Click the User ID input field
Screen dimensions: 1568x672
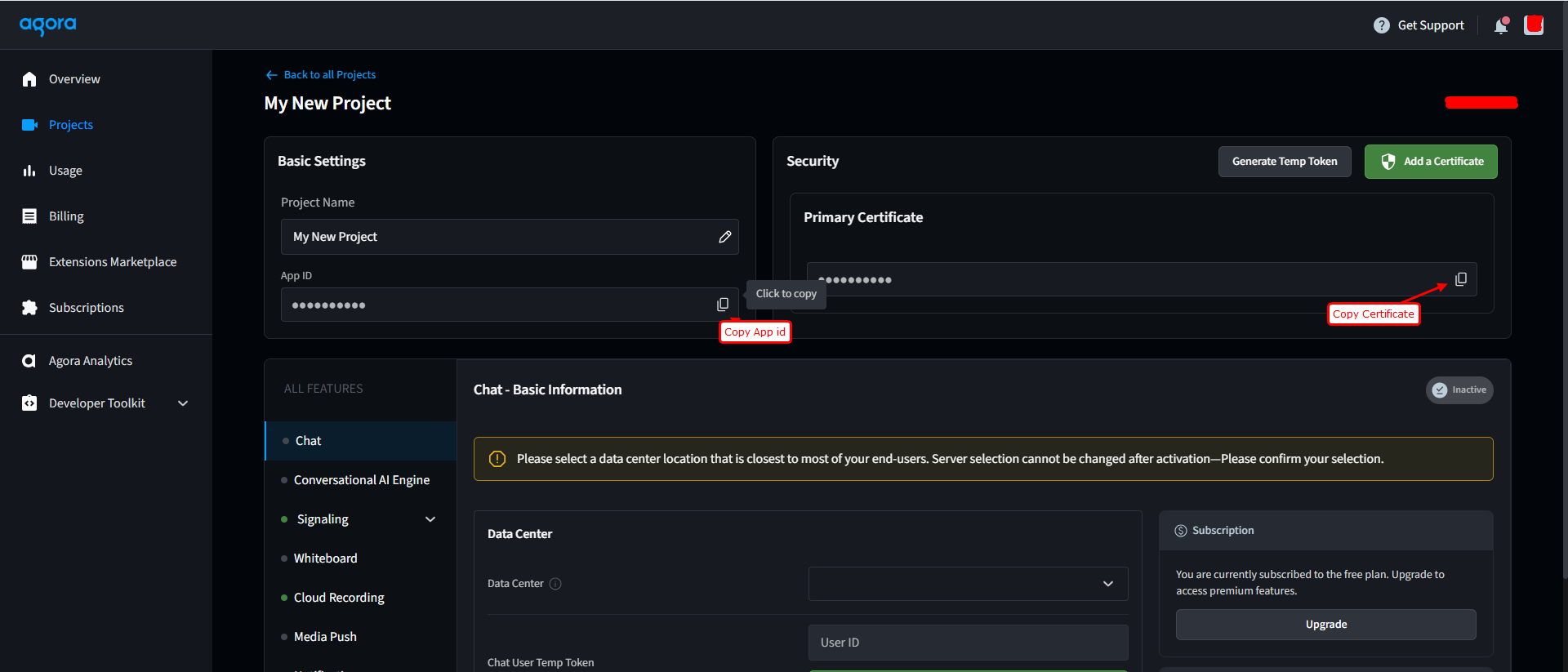point(968,643)
